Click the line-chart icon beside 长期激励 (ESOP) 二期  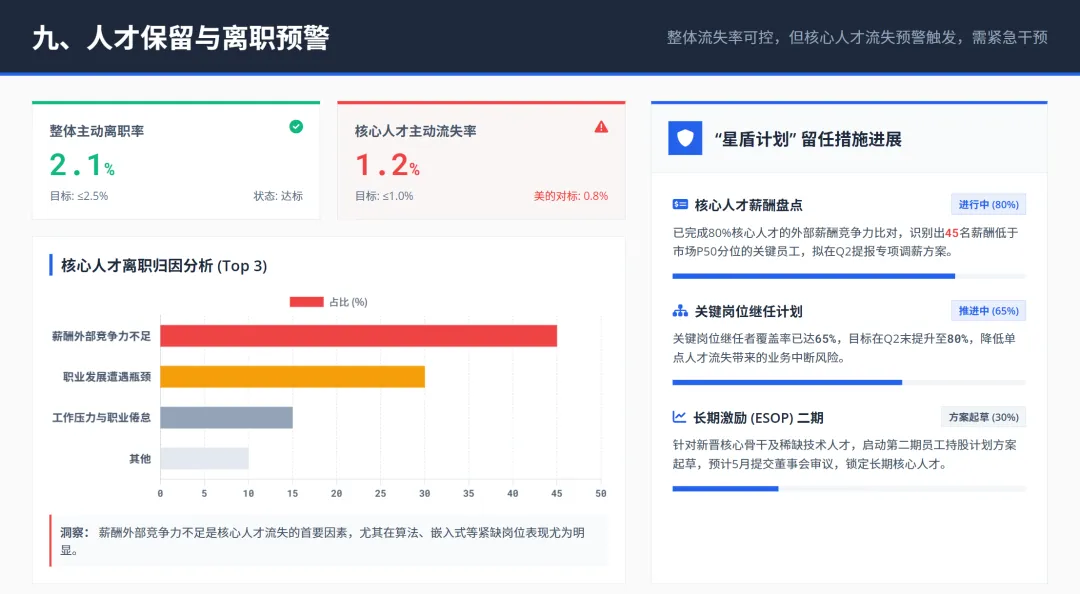679,417
